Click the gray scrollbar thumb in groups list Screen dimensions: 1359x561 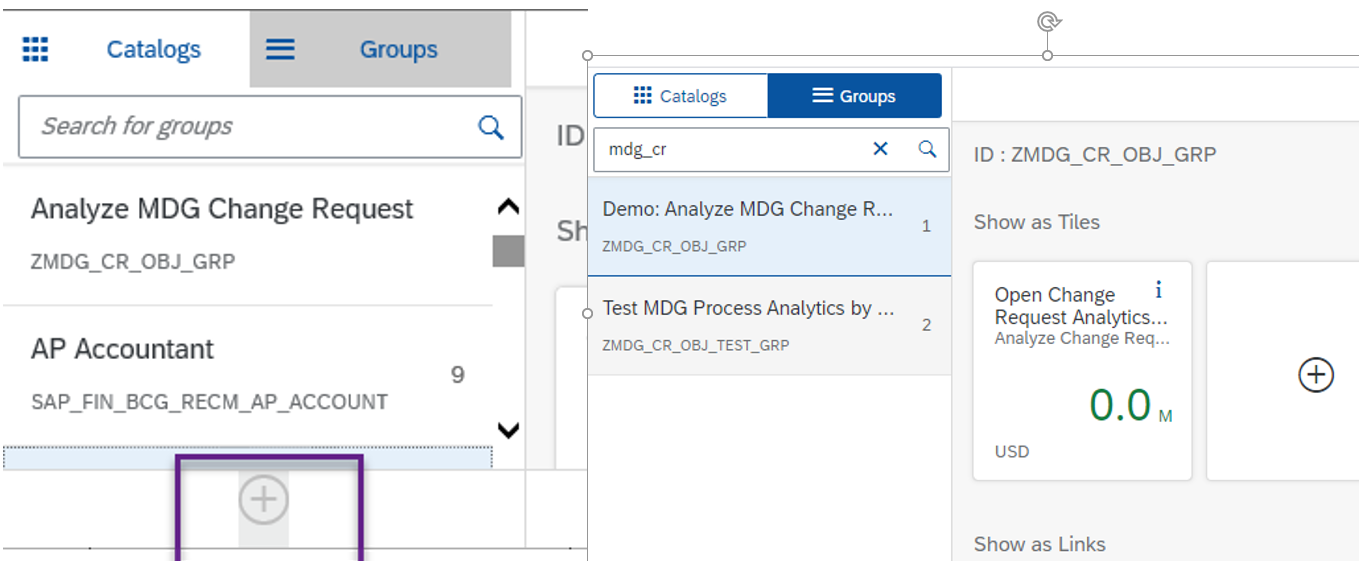[508, 251]
